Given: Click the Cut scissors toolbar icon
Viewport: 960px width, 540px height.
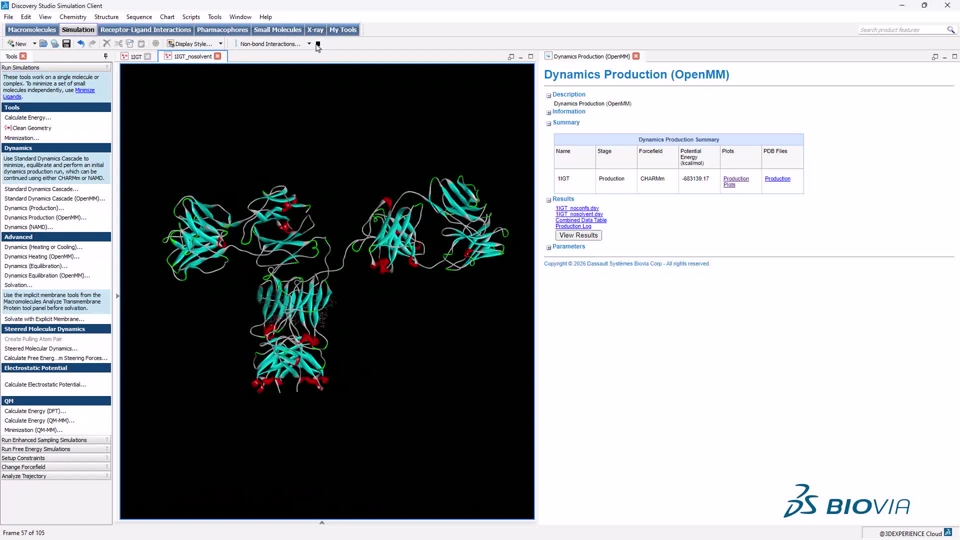Looking at the screenshot, I should pos(118,44).
